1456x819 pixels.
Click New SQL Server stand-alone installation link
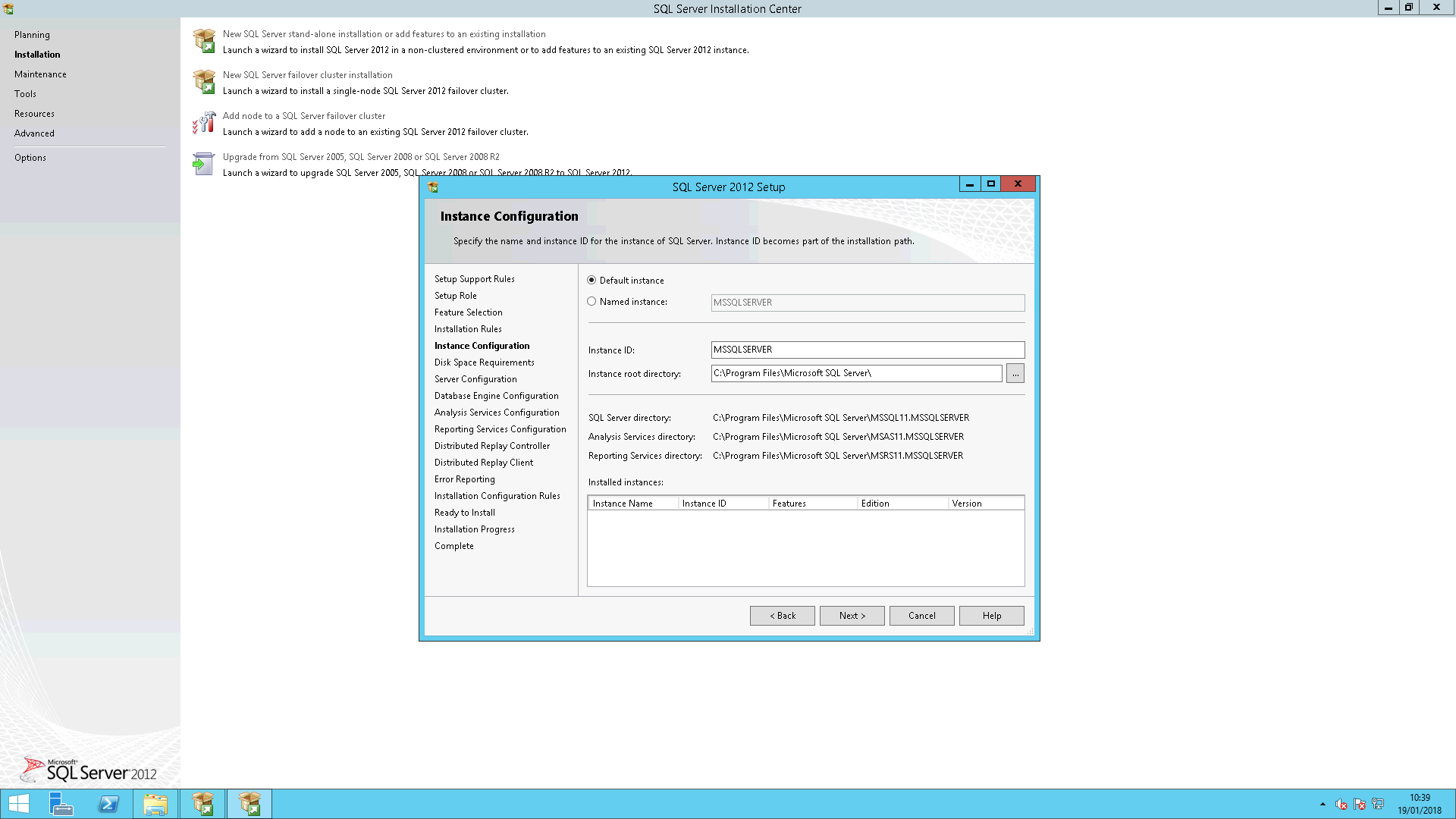[x=384, y=34]
